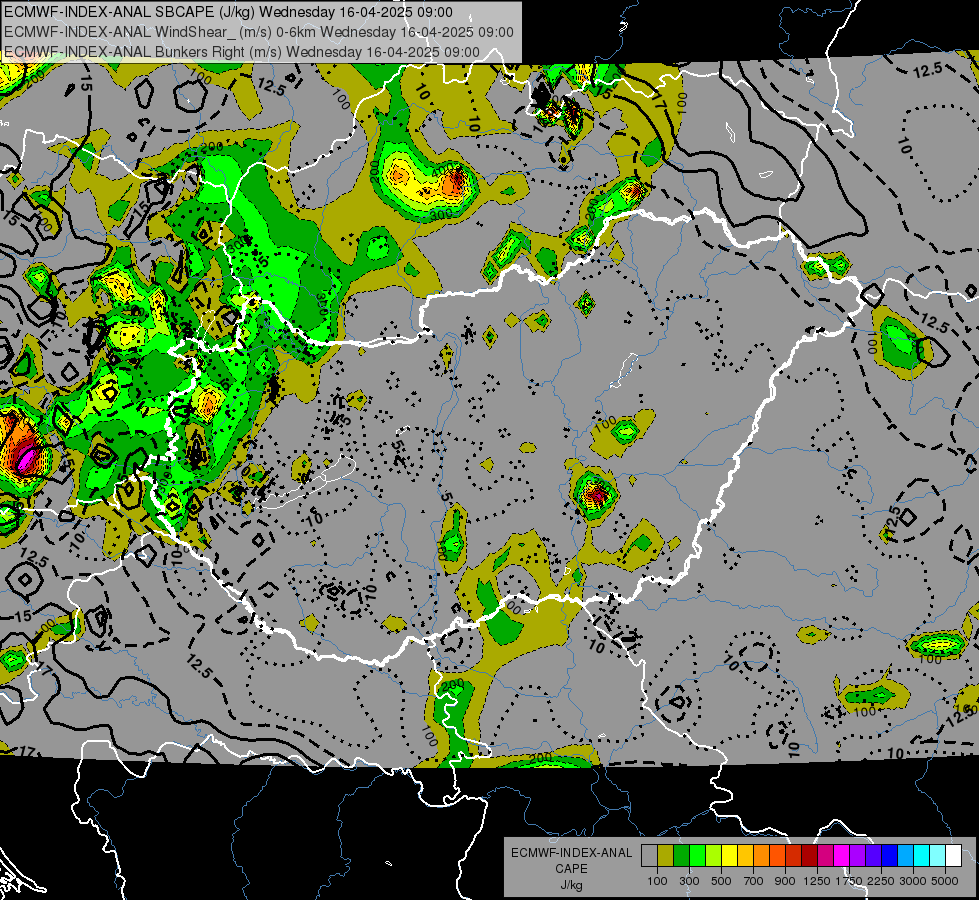Click the Bunkers Right header line
Screen dimensions: 979x900
click(242, 52)
